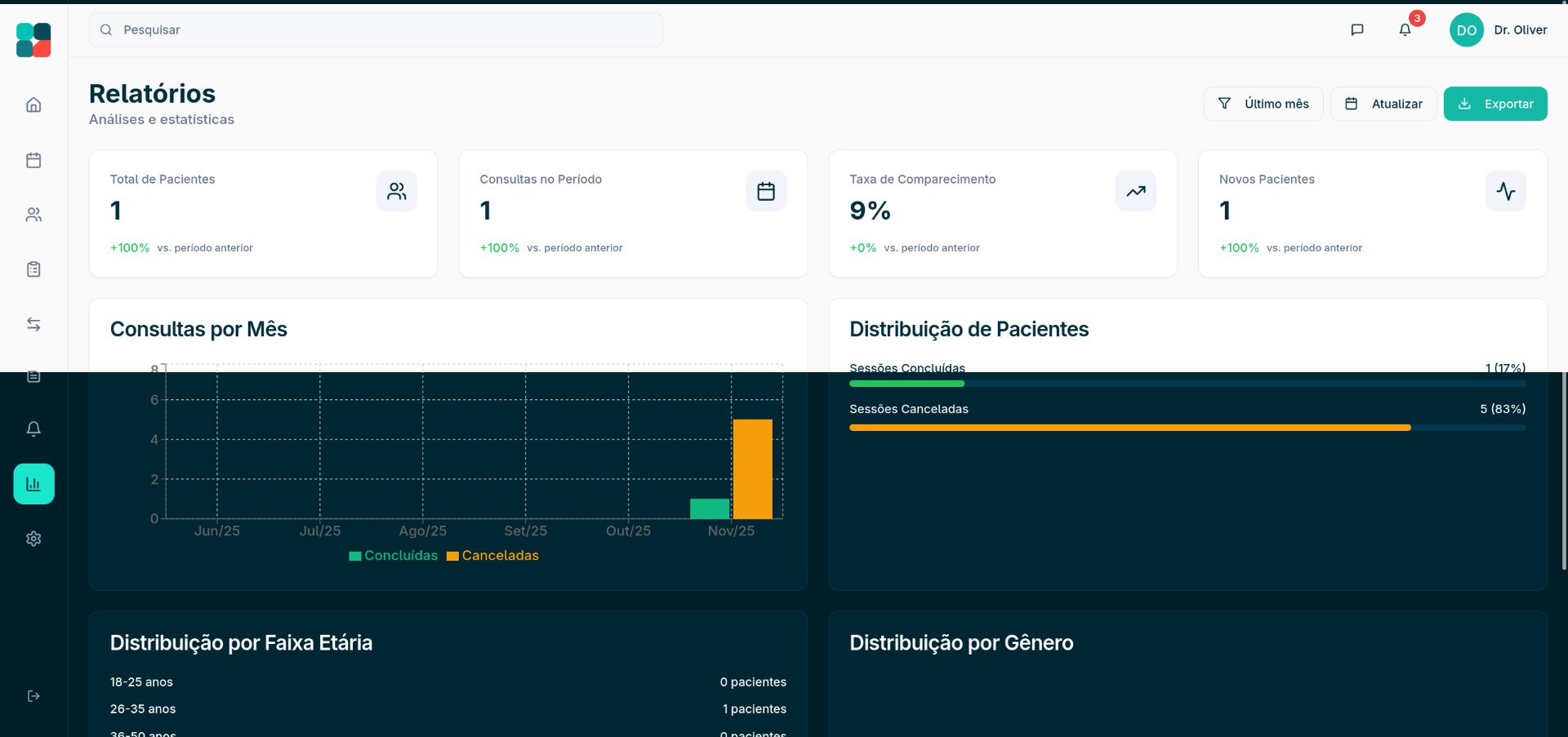Viewport: 1568px width, 737px height.
Task: Open the Dr. Oliver profile menu
Action: point(1498,30)
